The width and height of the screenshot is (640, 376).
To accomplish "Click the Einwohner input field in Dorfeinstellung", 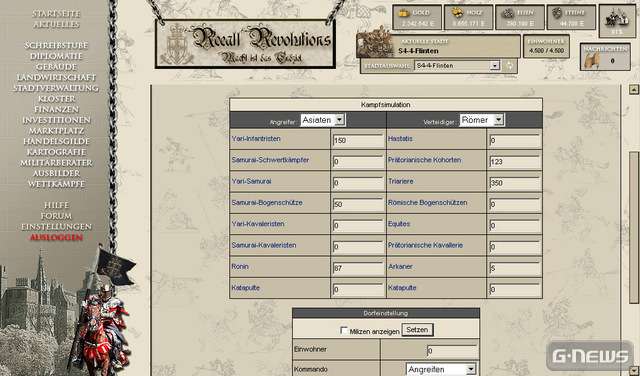I will click(452, 351).
